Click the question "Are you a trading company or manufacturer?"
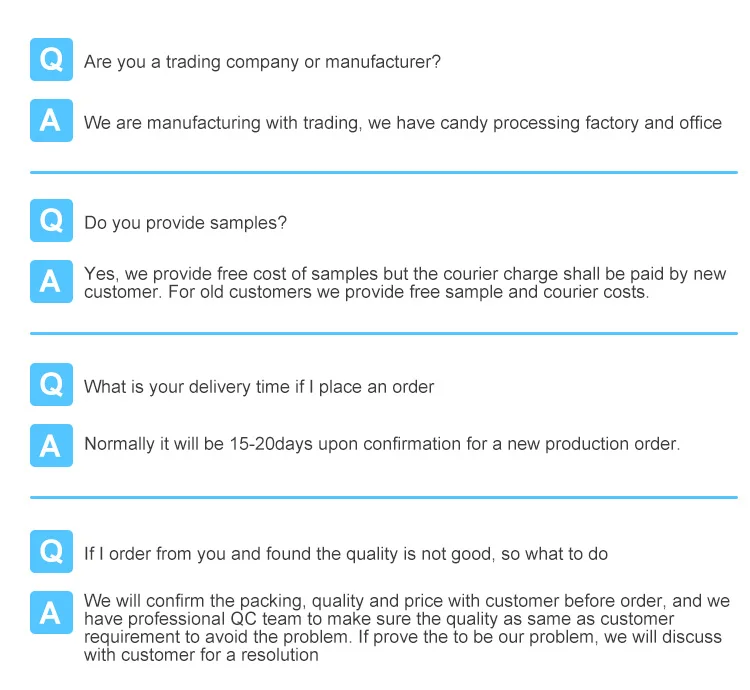 [262, 62]
